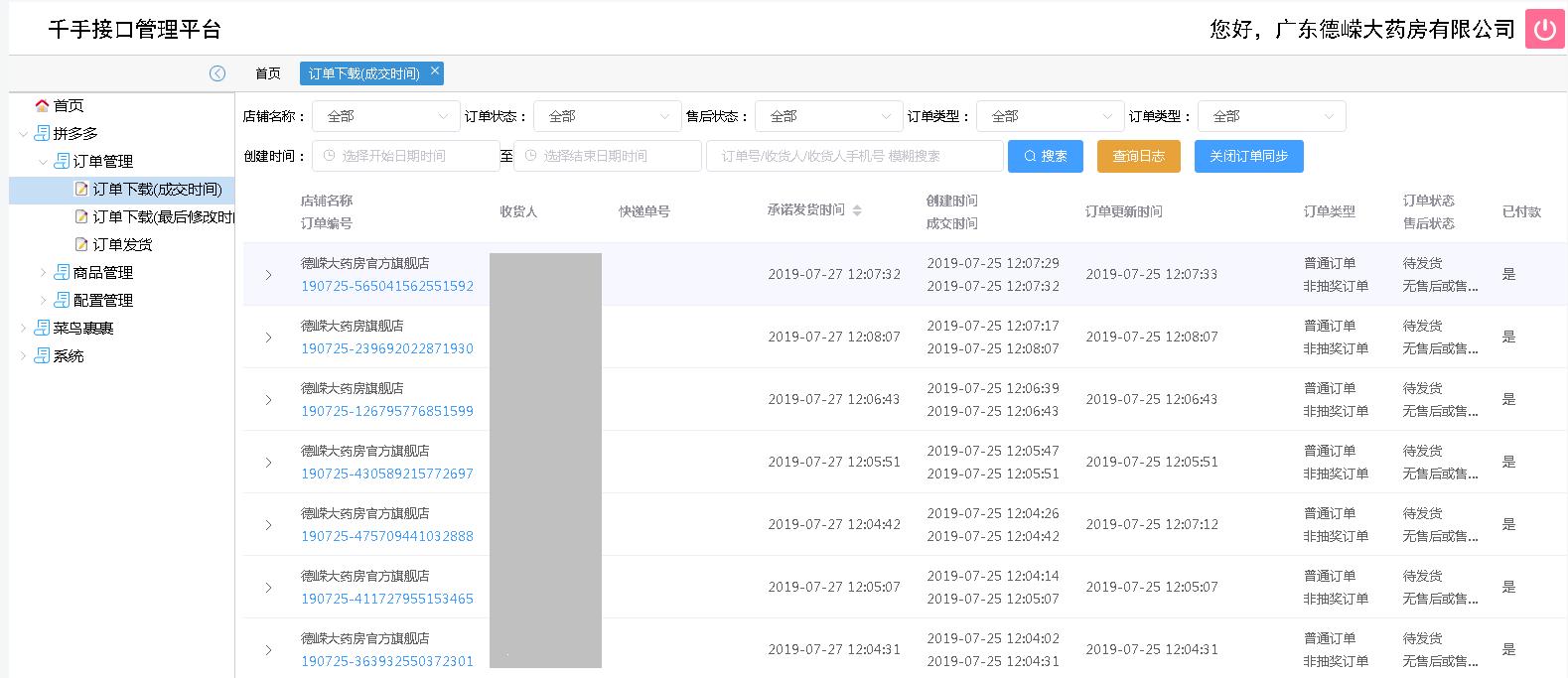Collapse the 订单管理 tree node
The image size is (1568, 678).
coord(43,161)
